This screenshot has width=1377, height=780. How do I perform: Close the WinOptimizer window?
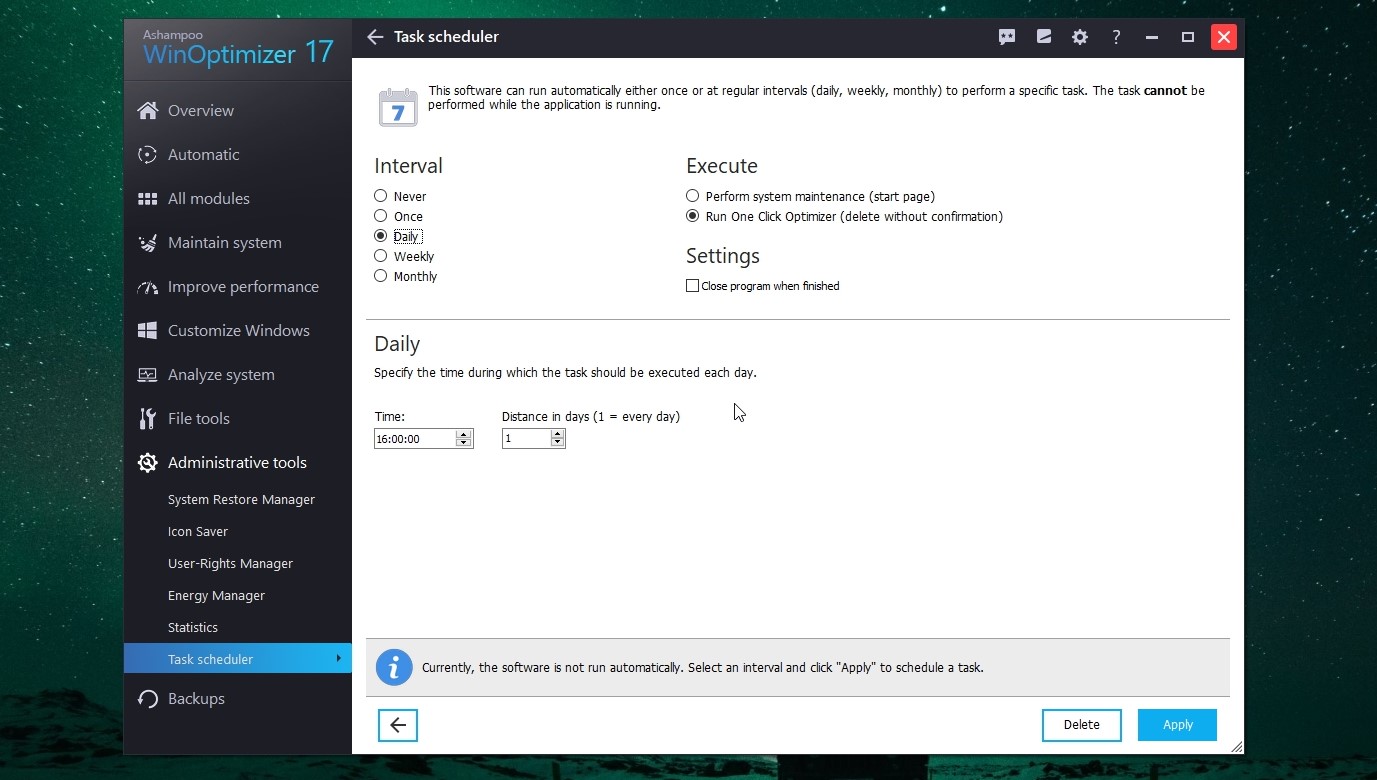(1223, 37)
